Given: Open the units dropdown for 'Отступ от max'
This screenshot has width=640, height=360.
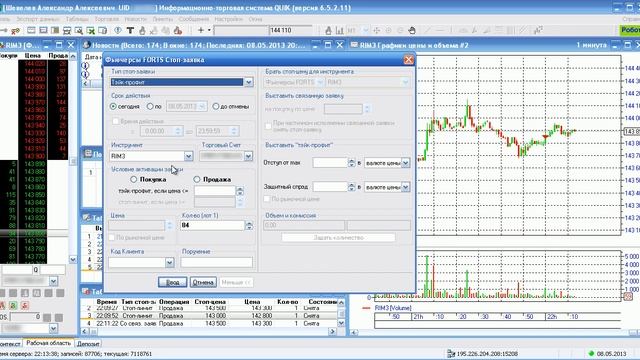Looking at the screenshot, I should 405,163.
